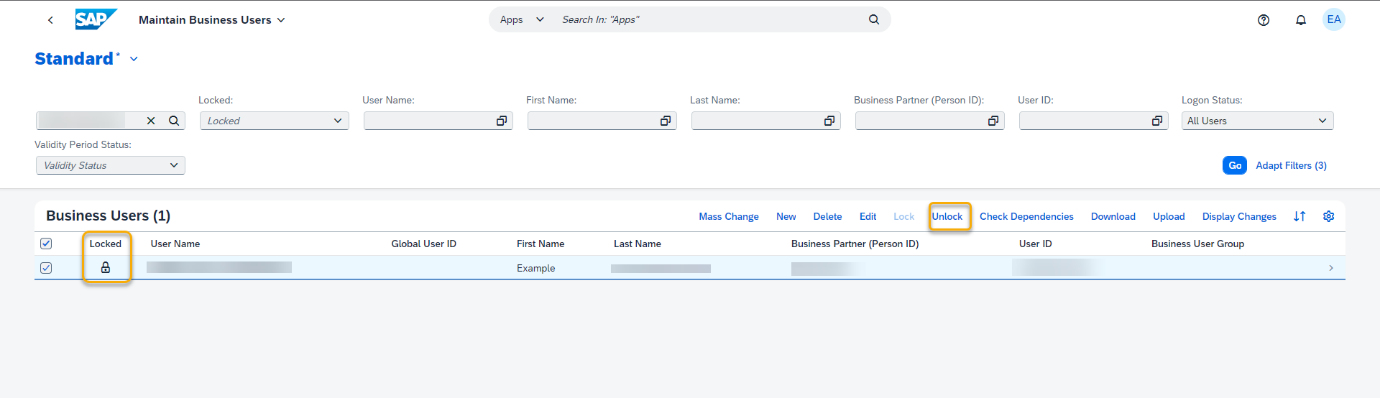Click the First Name cell 'Example'
The width and height of the screenshot is (1380, 398).
536,268
